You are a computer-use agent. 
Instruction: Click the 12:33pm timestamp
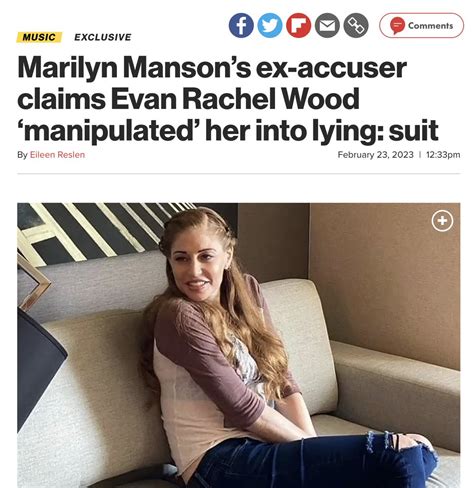coord(443,155)
